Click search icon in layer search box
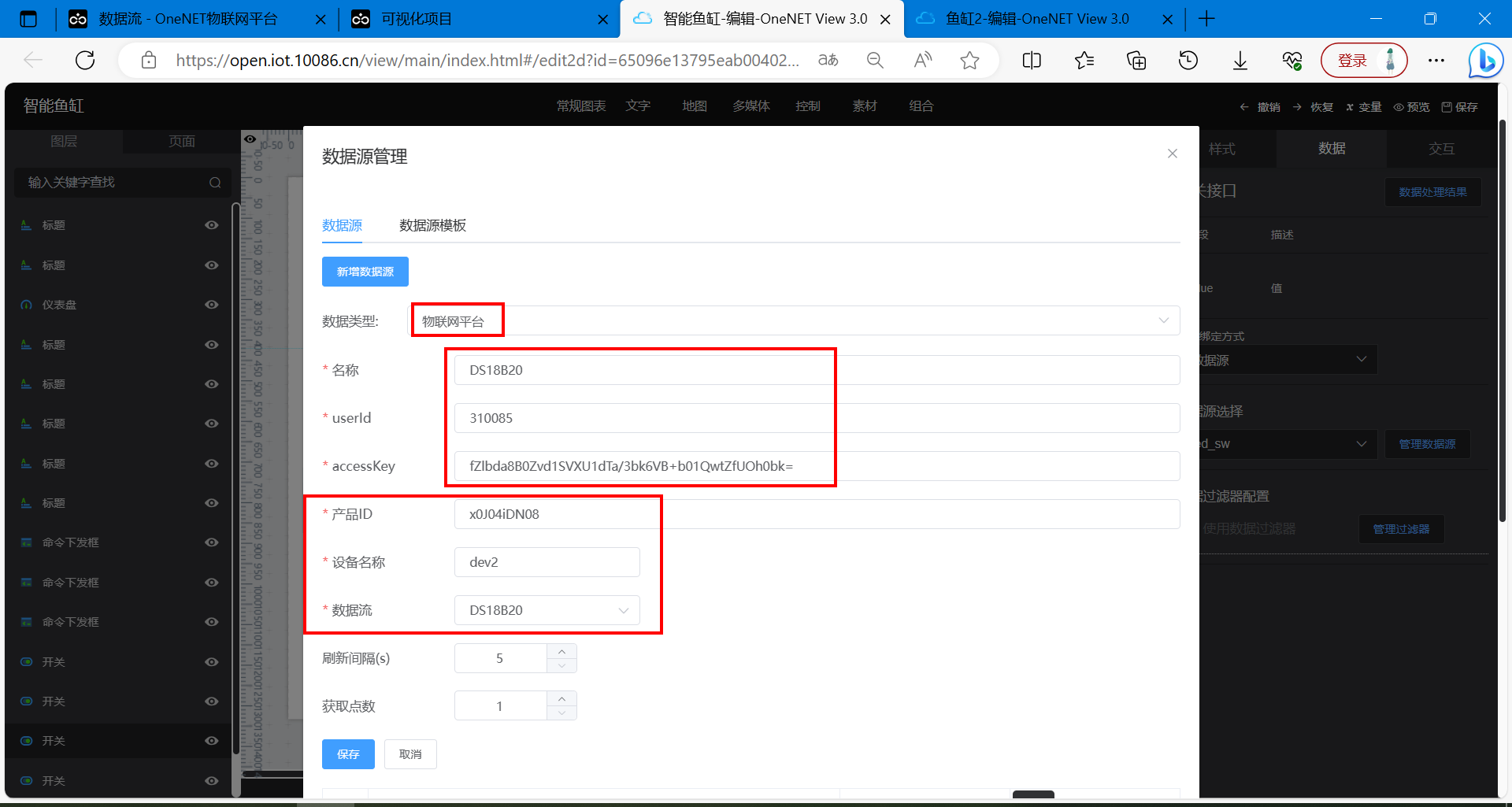Image resolution: width=1512 pixels, height=807 pixels. click(x=215, y=183)
